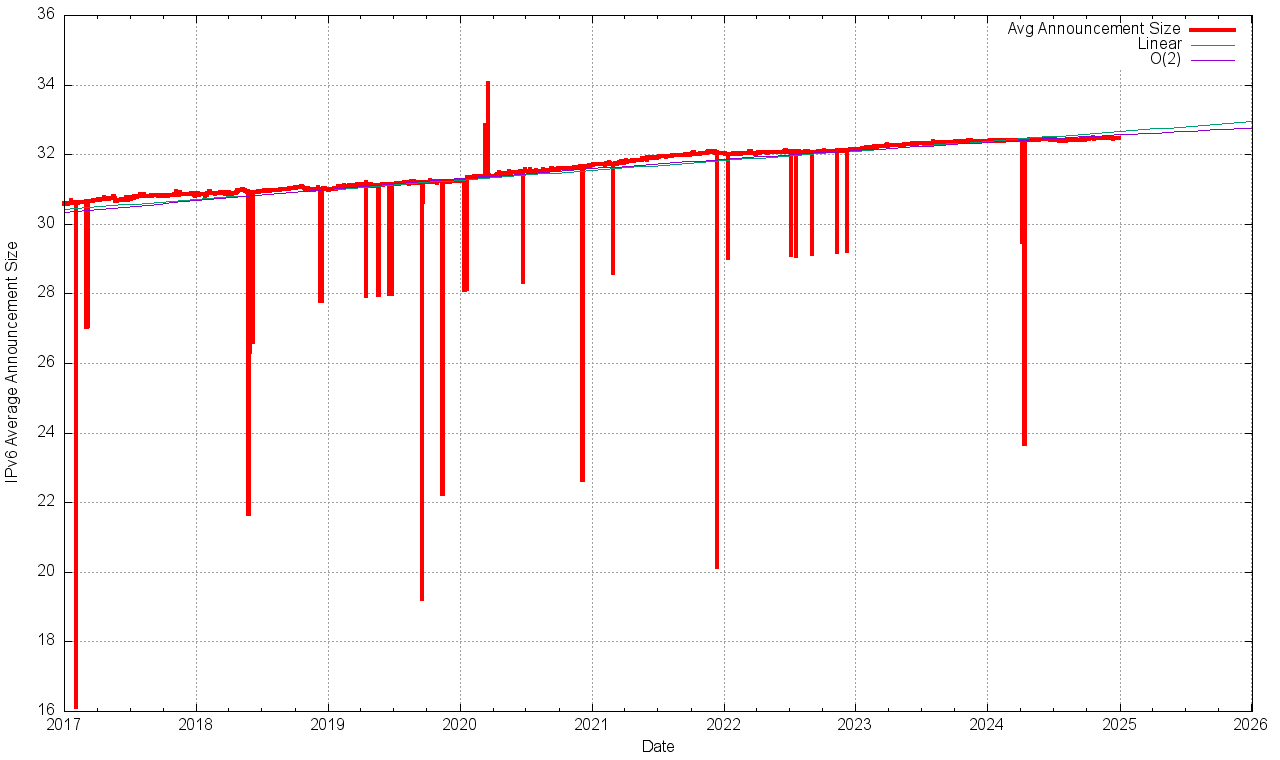The height and width of the screenshot is (760, 1280).
Task: Click the bottom of the deepest dip in early 2017
Action: 76,706
